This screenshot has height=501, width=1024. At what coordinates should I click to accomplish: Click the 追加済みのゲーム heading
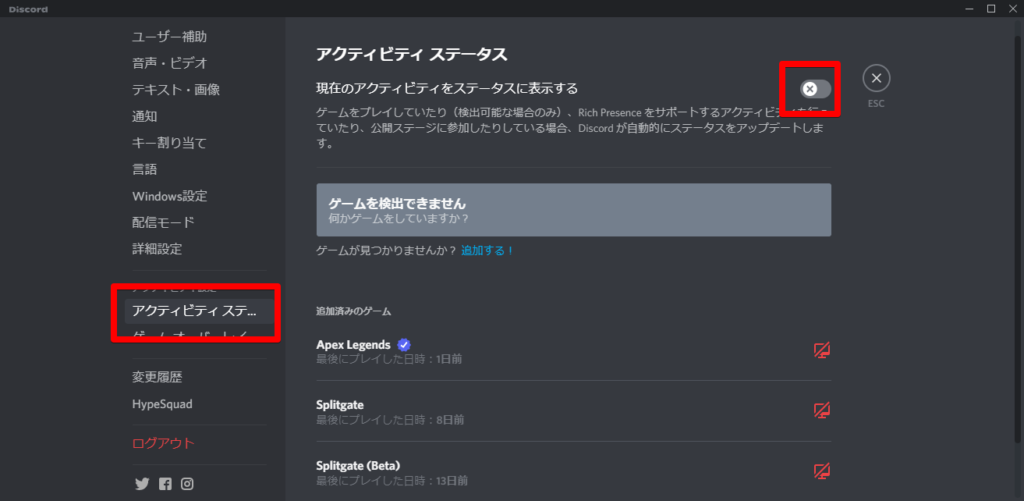tap(353, 312)
